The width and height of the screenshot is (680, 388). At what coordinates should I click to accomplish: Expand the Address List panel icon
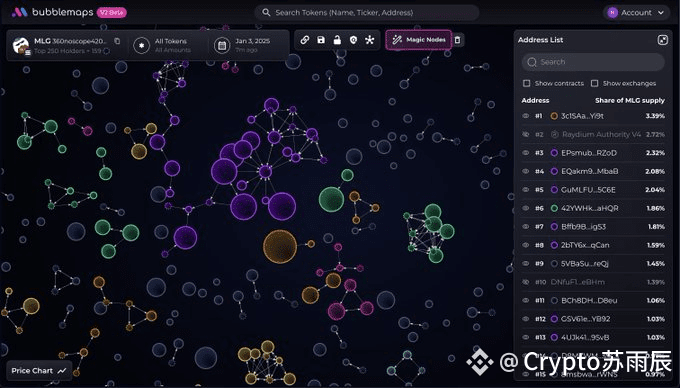(x=663, y=40)
